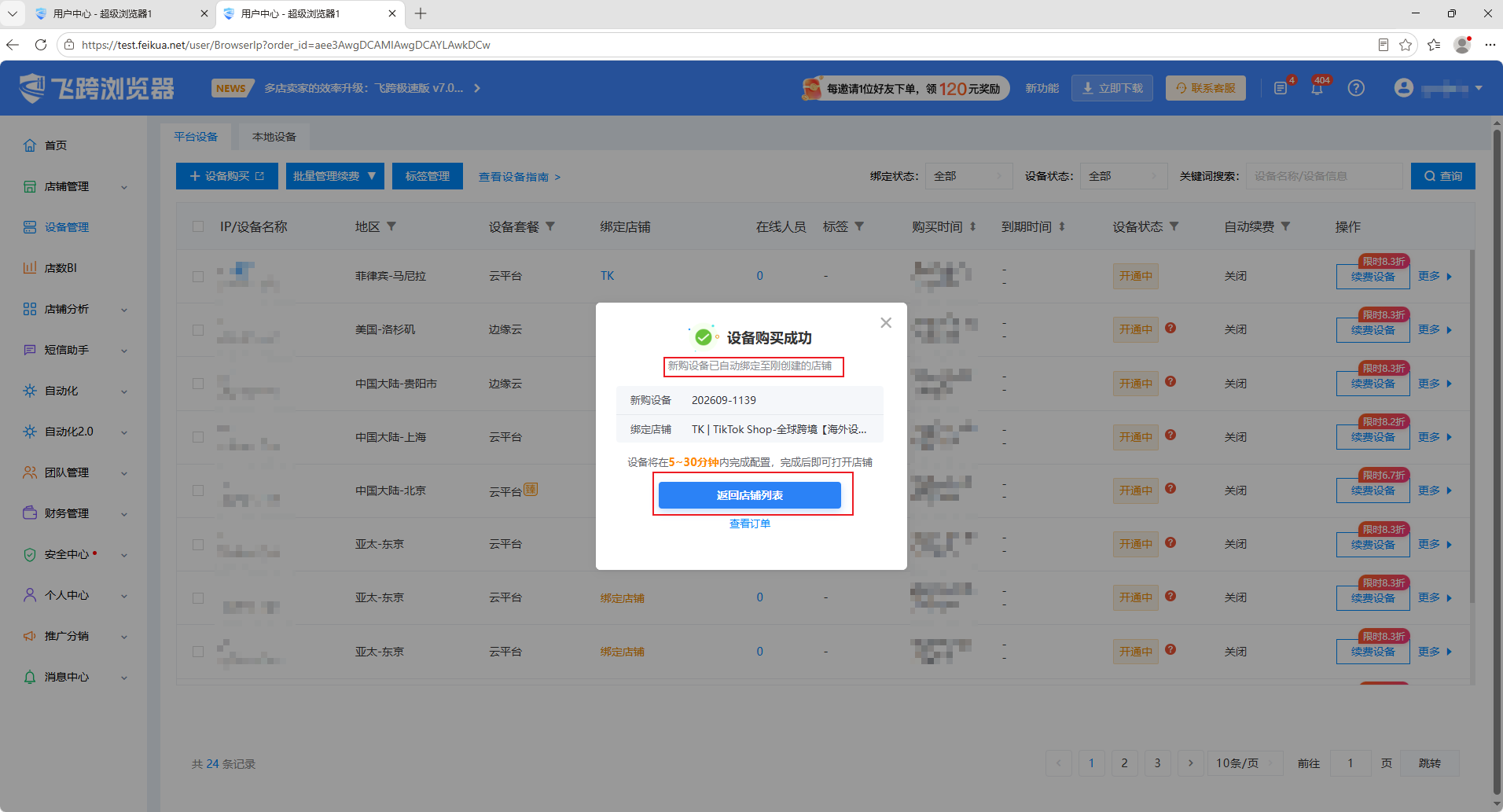
Task: Open the 批量管理续费 dropdown
Action: click(x=335, y=176)
